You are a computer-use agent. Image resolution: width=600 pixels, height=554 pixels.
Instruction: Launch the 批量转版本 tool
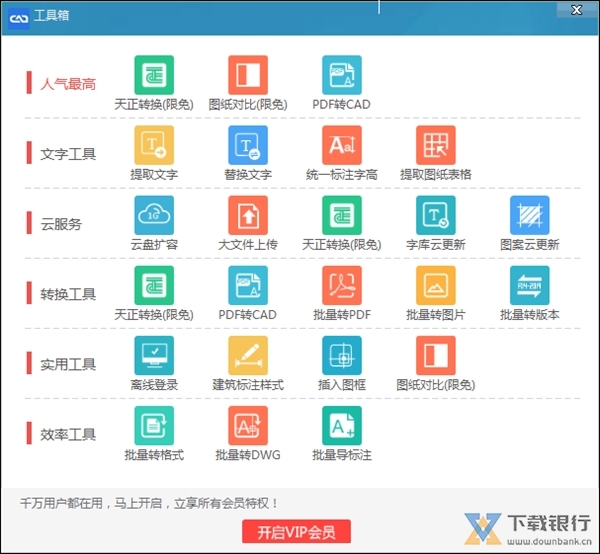click(x=530, y=285)
